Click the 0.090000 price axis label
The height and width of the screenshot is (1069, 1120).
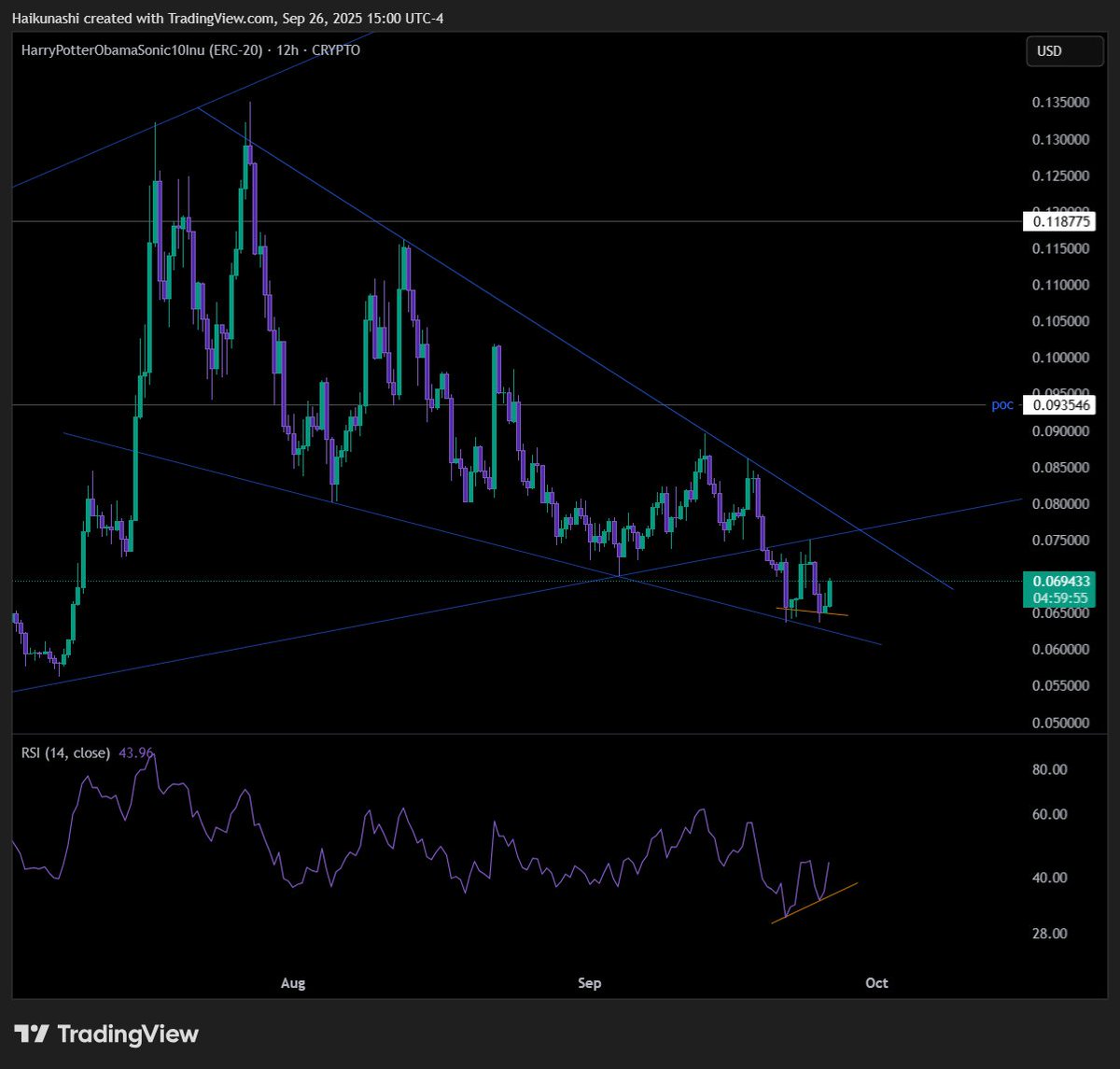(x=1062, y=431)
